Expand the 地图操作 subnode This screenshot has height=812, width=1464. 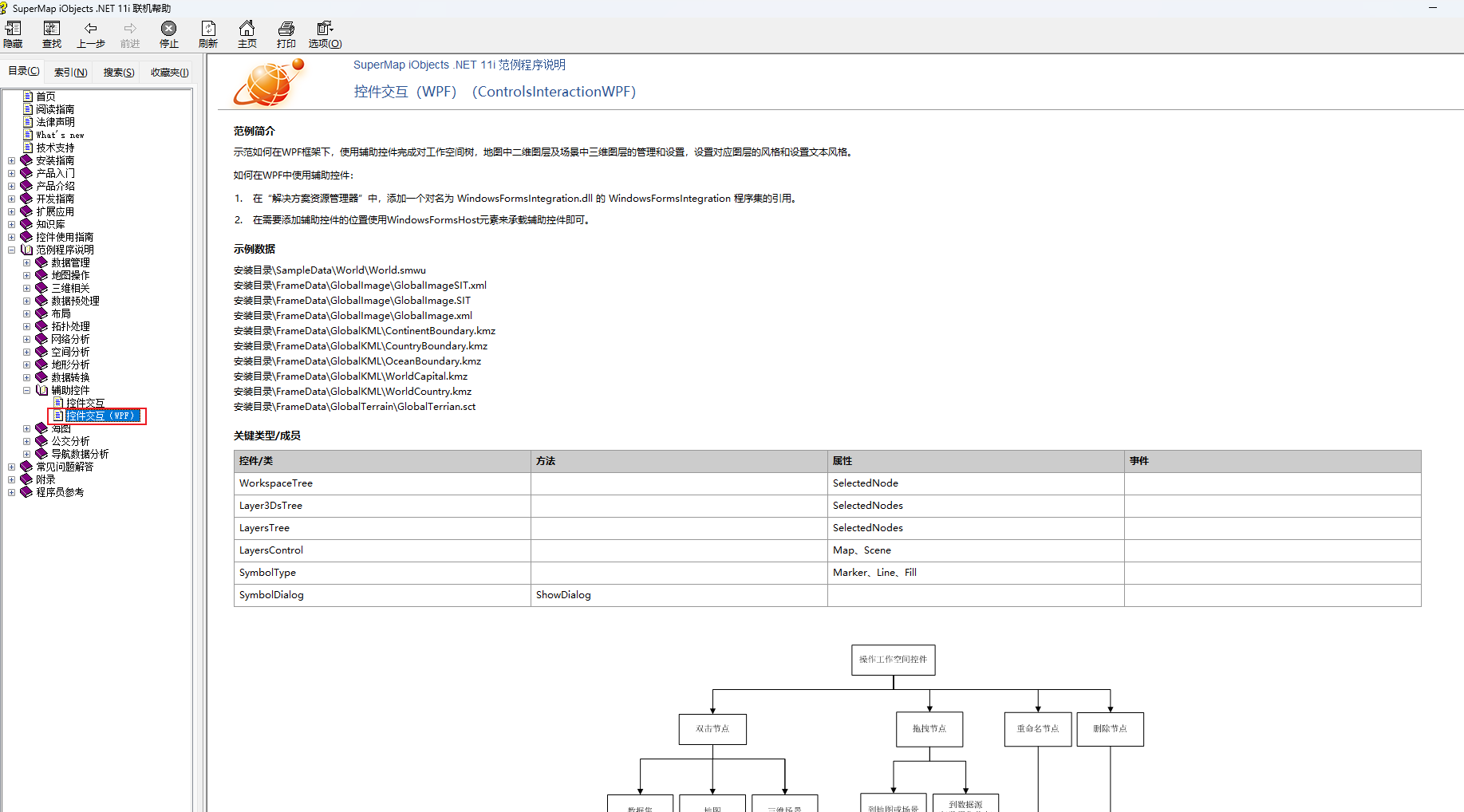27,275
